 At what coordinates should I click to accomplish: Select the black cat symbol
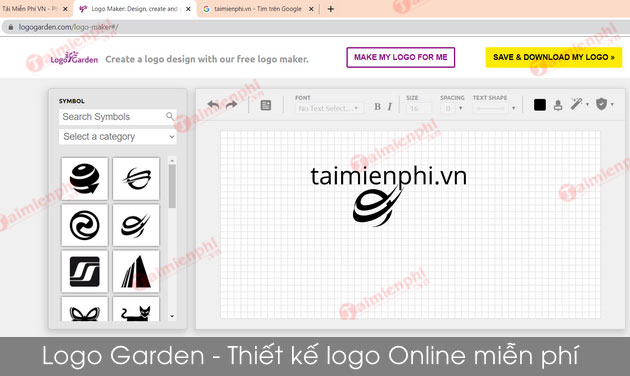click(136, 309)
